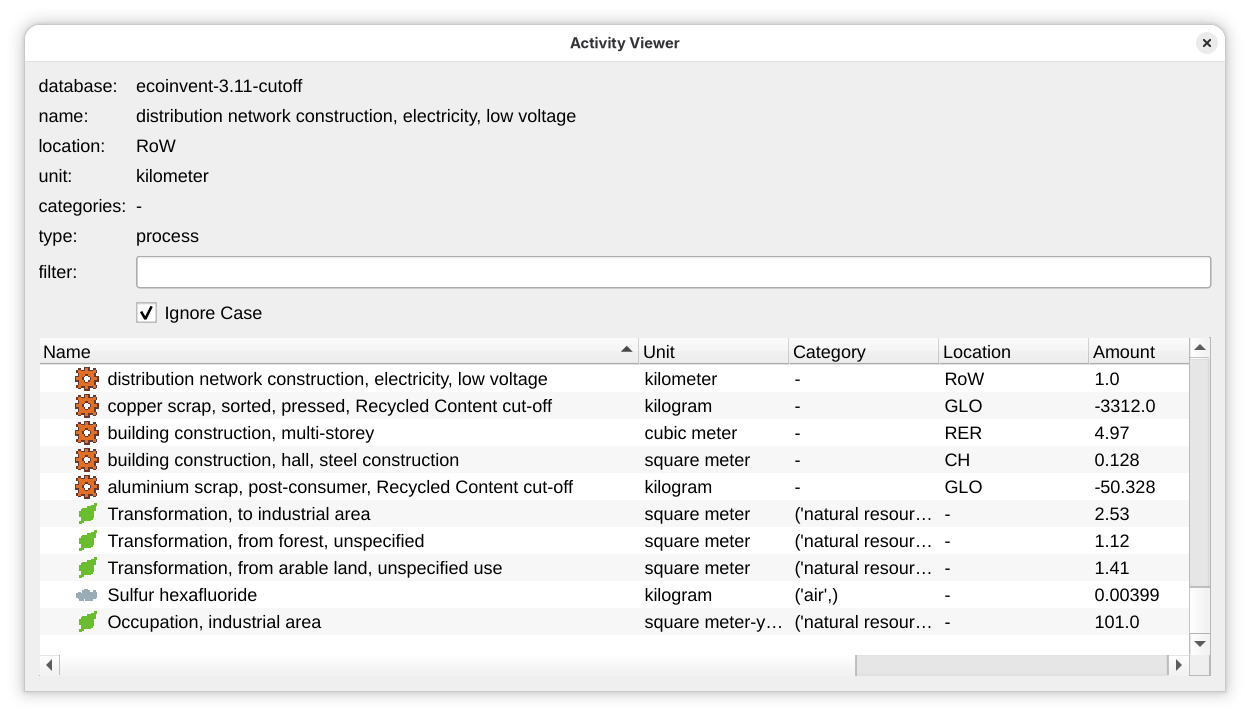Viewport: 1250px width, 716px height.
Task: Select 'Sulfur hexafluoride' row name
Action: coord(183,595)
